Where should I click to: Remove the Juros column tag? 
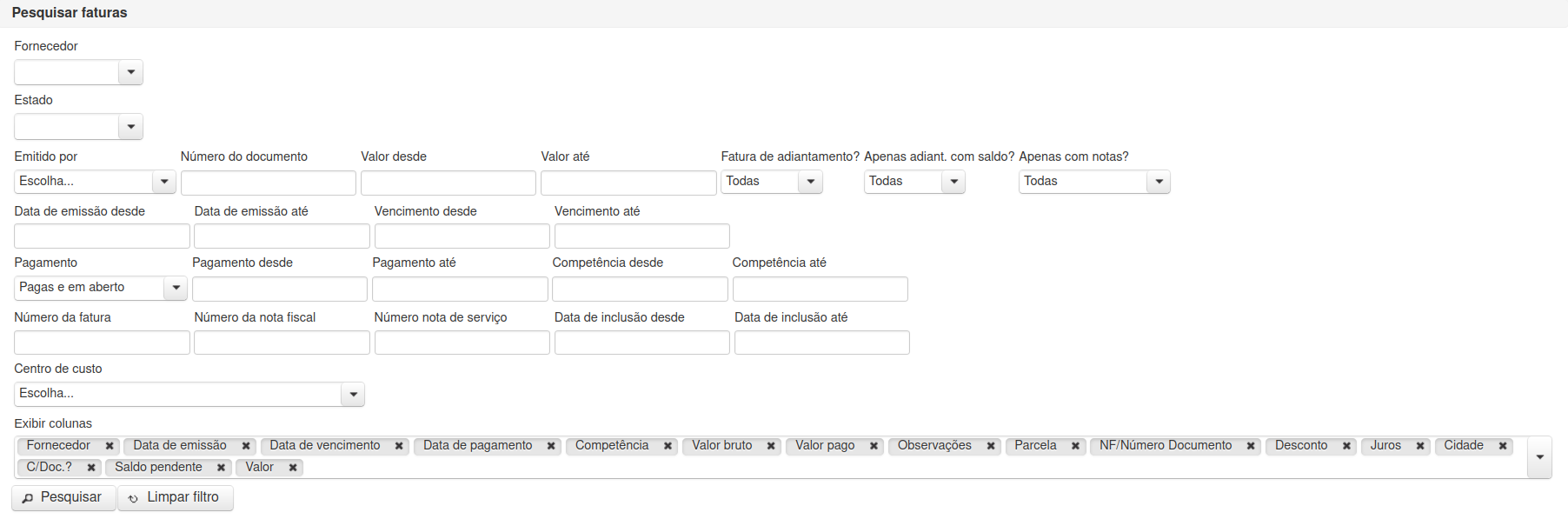click(x=1420, y=446)
